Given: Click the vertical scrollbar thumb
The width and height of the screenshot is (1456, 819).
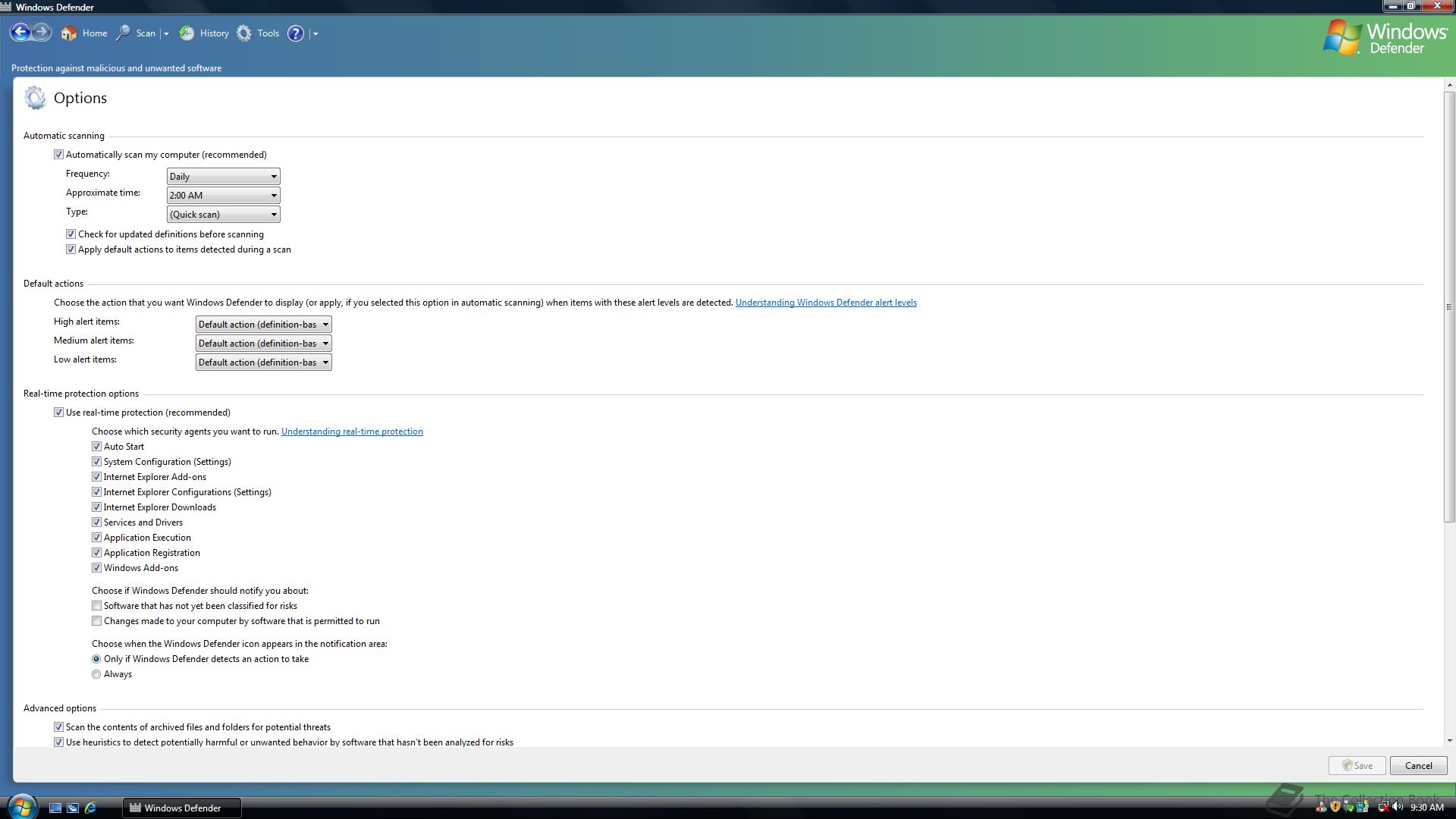Looking at the screenshot, I should (1449, 307).
